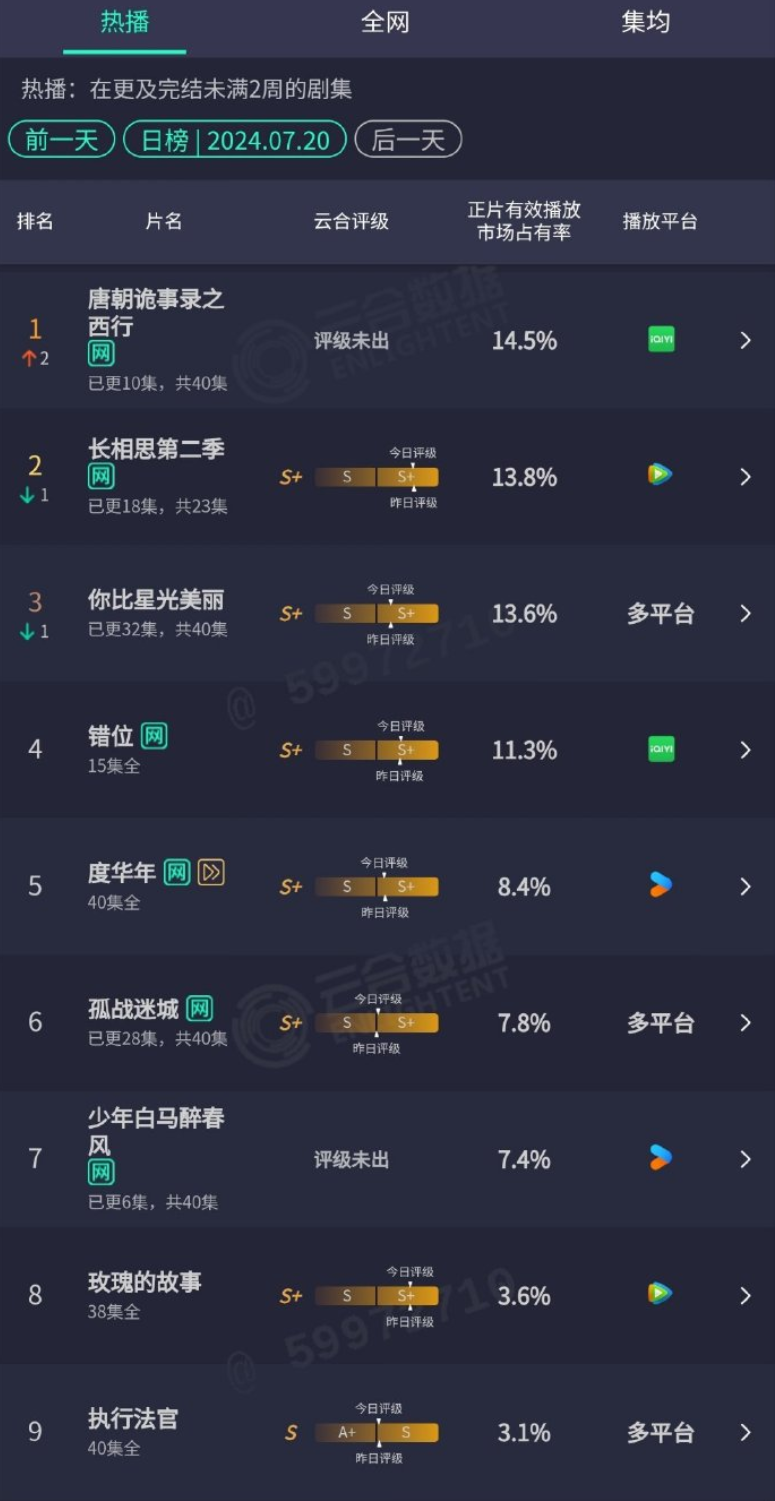Click iQIYI platform icon in 错位 row

pos(661,749)
